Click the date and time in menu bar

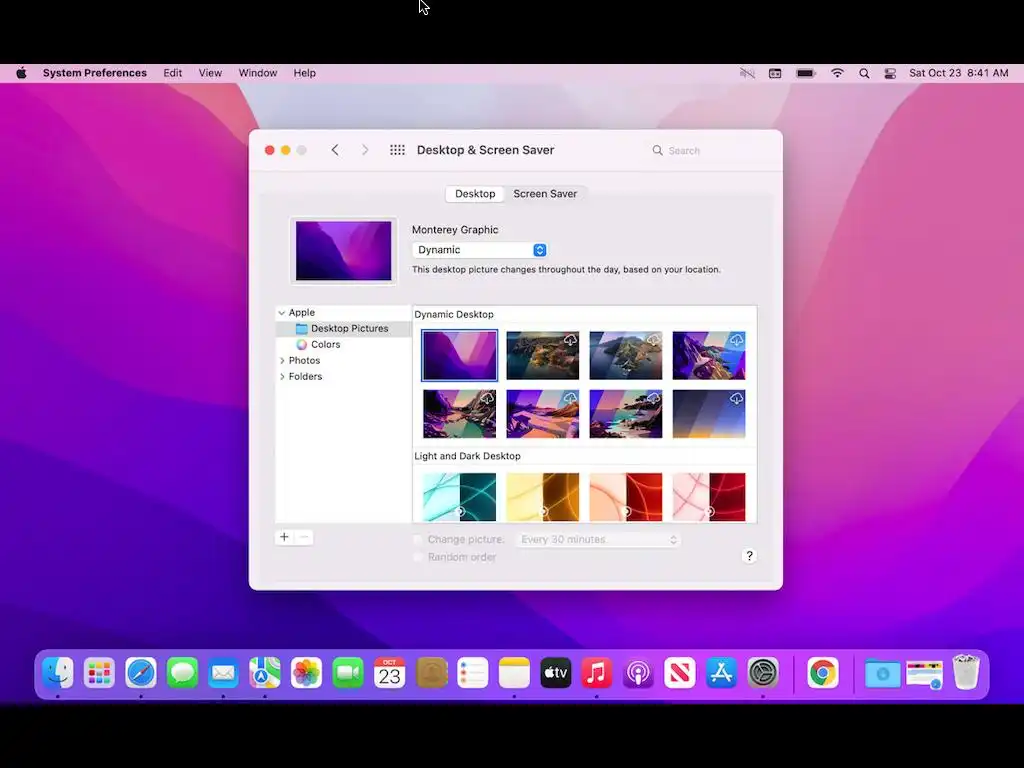959,73
